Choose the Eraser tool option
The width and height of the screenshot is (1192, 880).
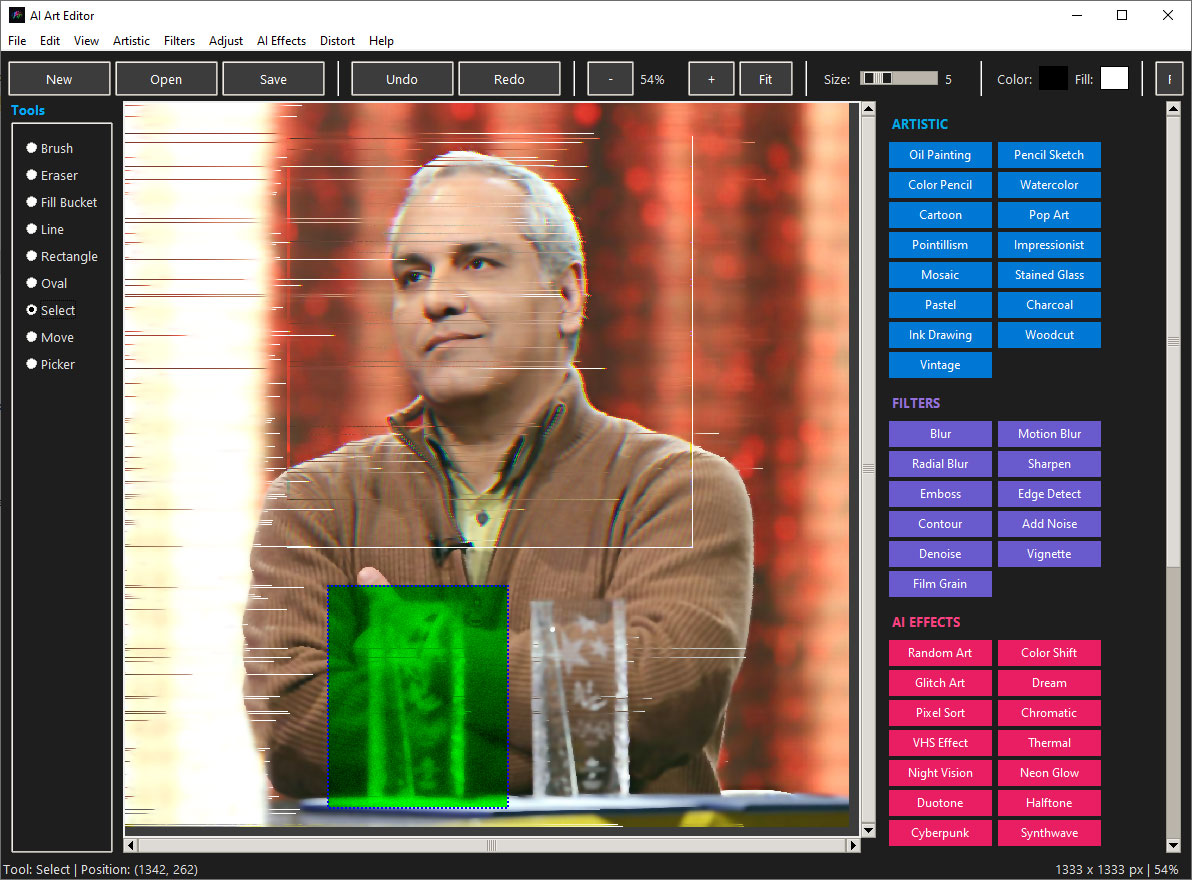click(x=52, y=176)
